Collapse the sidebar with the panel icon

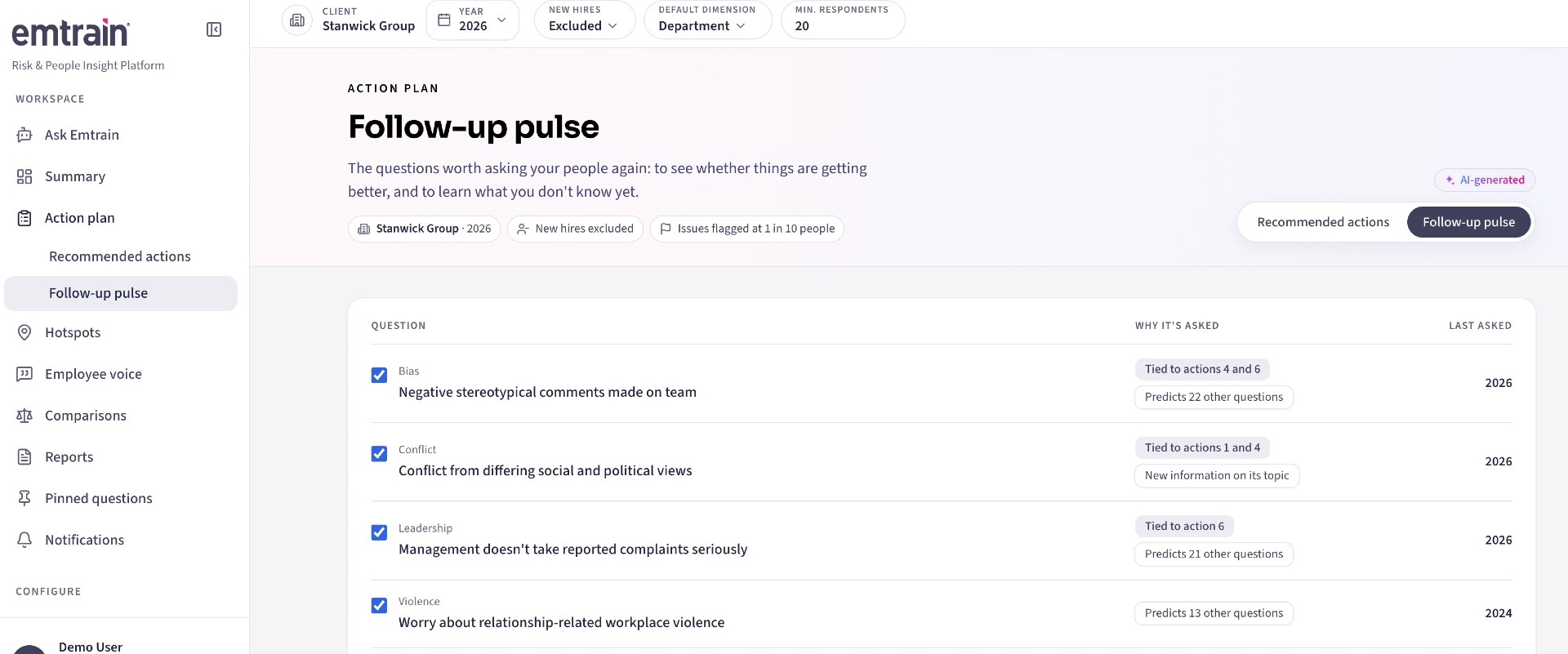[x=214, y=30]
